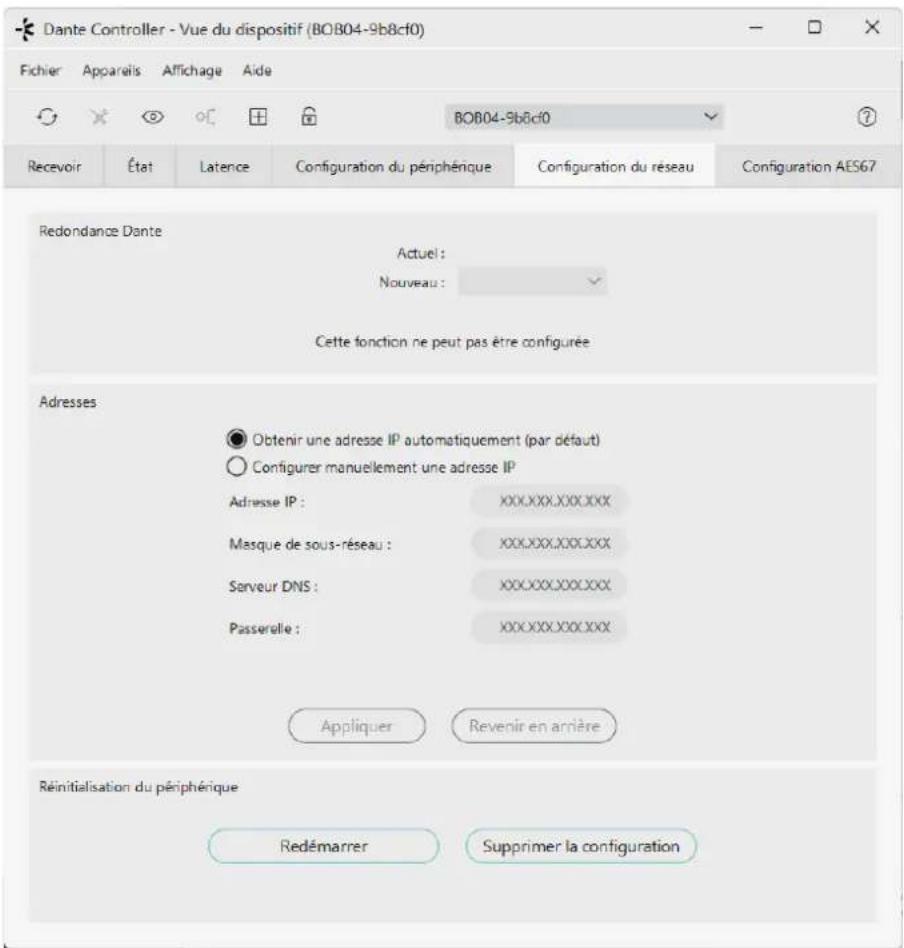Image resolution: width=904 pixels, height=948 pixels.
Task: Click Supprimer la configuration button
Action: coord(580,846)
